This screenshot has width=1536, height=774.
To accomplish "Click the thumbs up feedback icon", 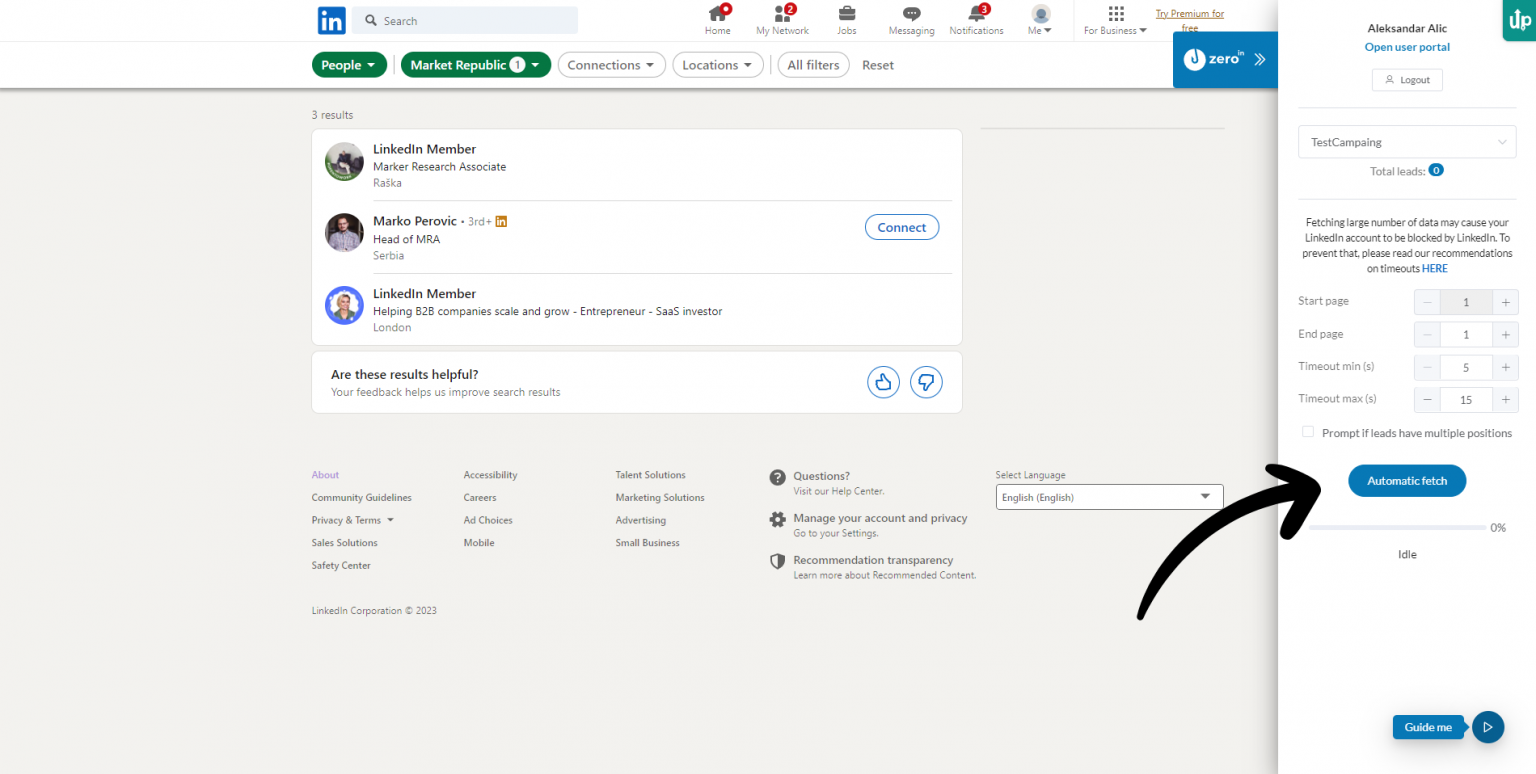I will coord(883,382).
